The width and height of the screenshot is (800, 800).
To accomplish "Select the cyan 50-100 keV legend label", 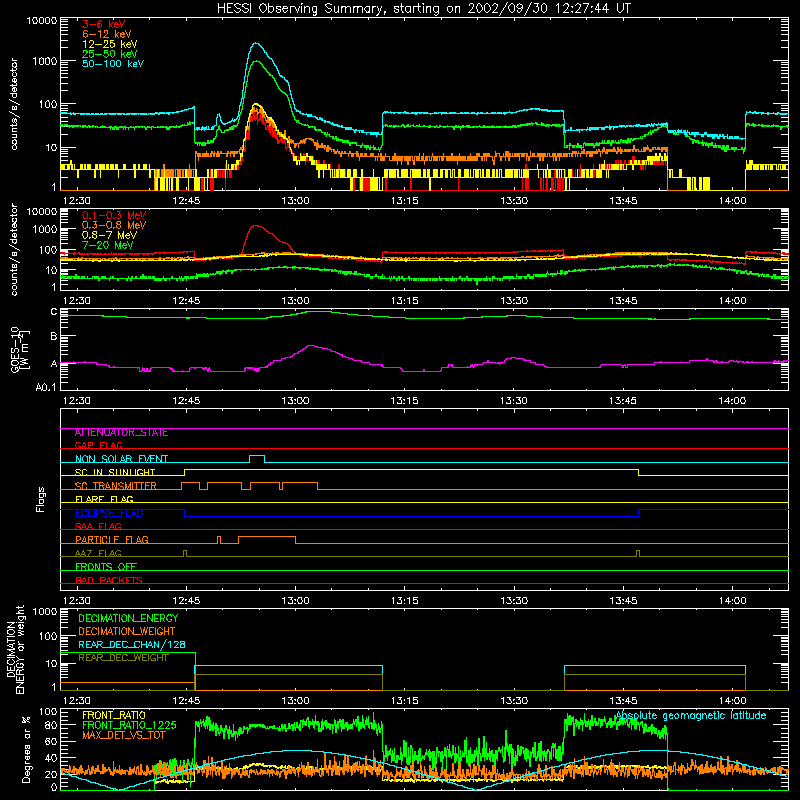I will click(112, 64).
